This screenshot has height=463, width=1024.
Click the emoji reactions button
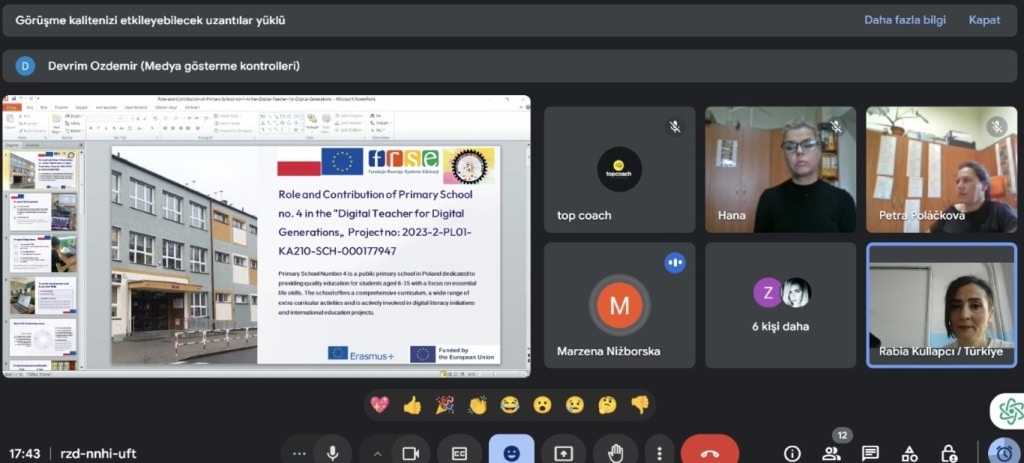click(511, 452)
